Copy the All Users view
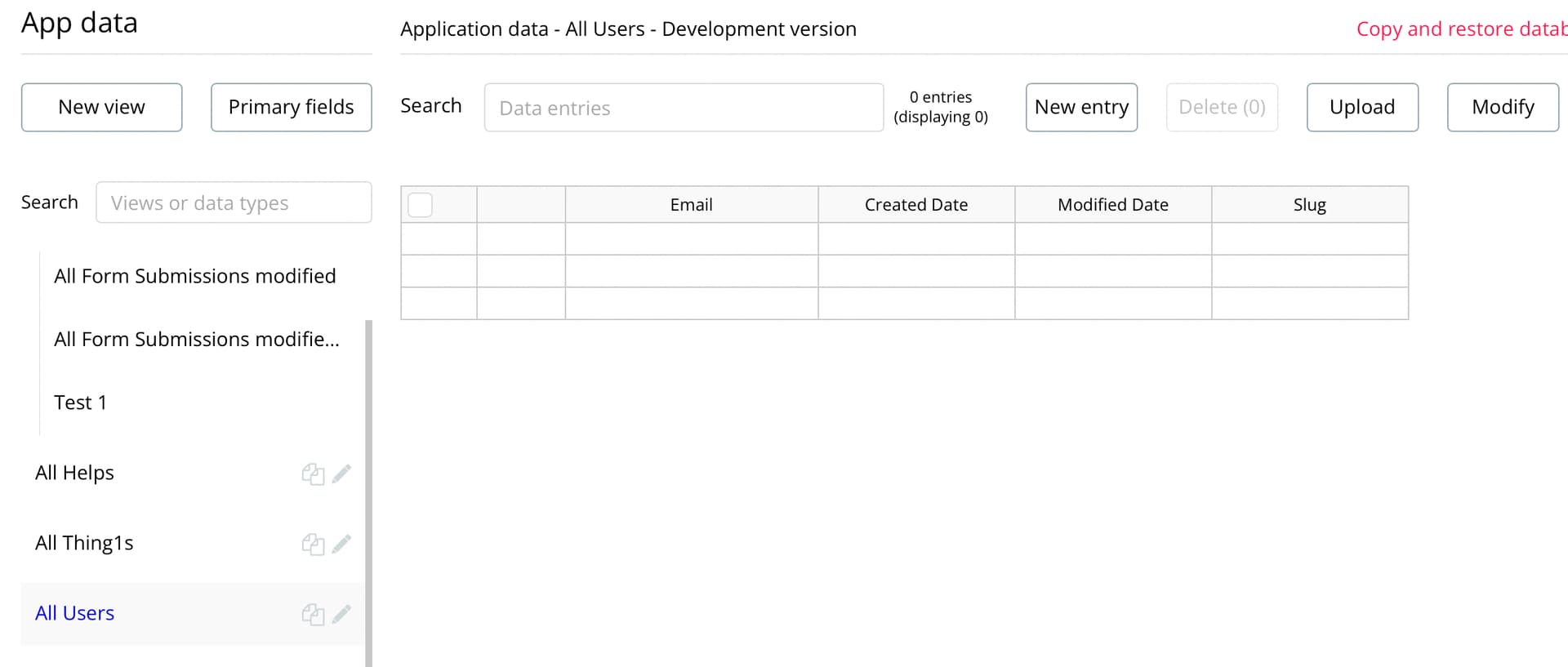Viewport: 1568px width, 667px height. [x=313, y=615]
